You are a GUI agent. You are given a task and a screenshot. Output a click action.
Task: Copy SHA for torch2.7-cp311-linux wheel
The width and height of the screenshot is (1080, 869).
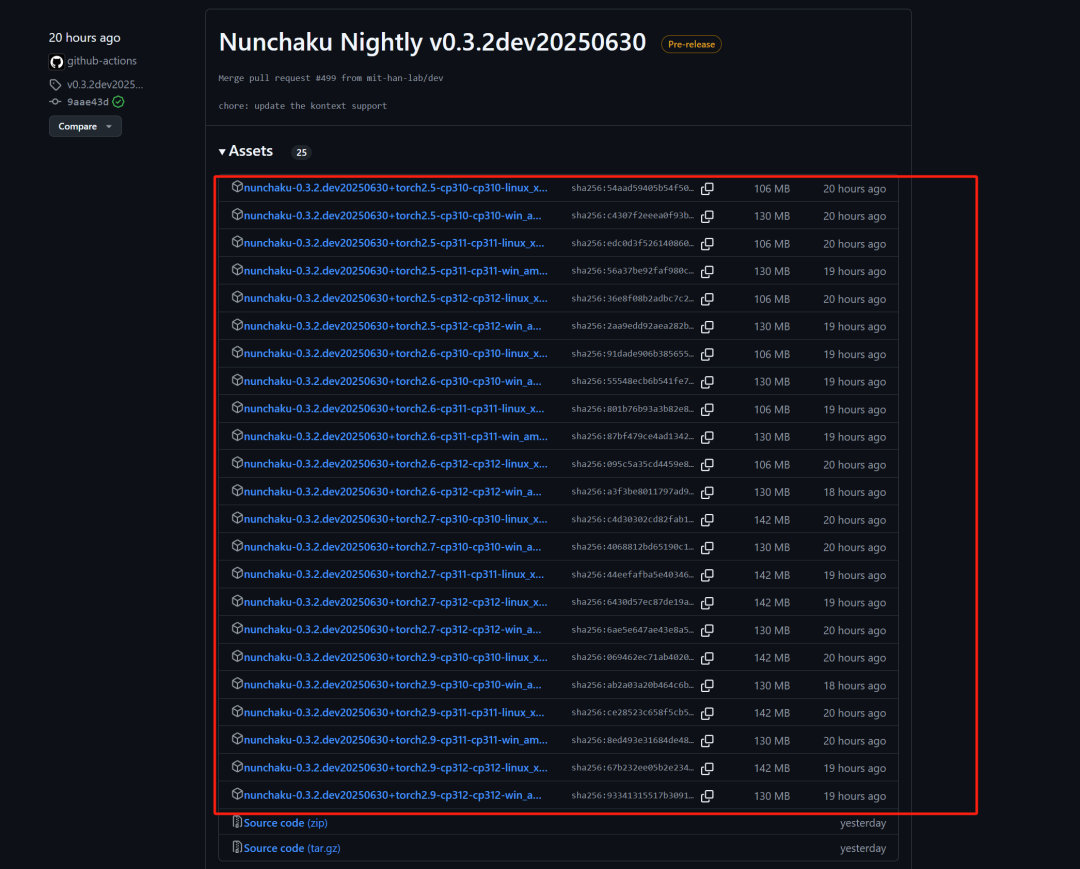click(707, 575)
